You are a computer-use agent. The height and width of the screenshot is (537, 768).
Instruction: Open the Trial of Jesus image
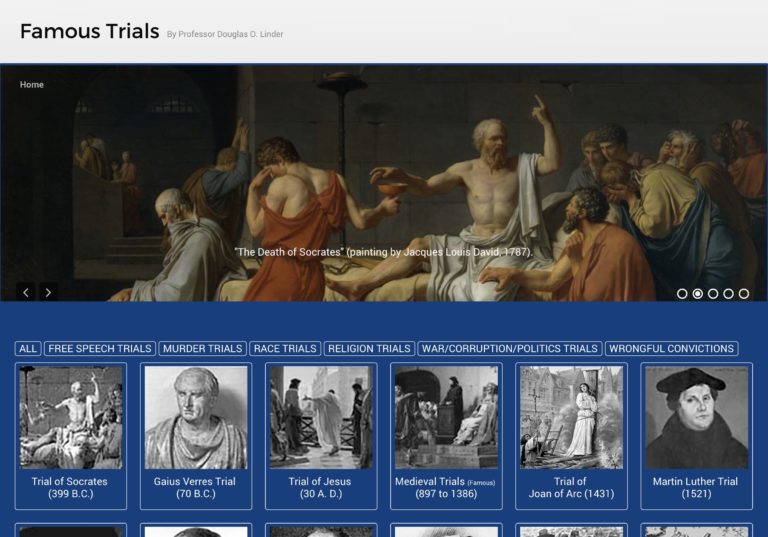pyautogui.click(x=321, y=417)
